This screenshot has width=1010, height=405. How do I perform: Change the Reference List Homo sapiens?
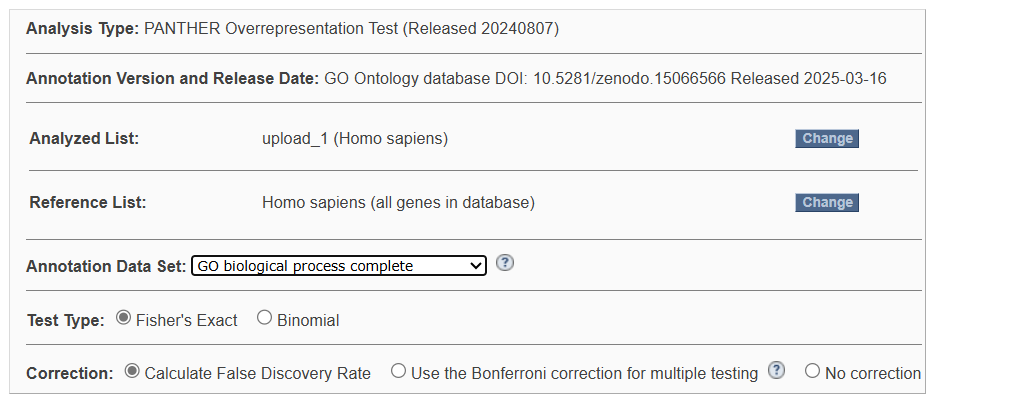pyautogui.click(x=827, y=202)
